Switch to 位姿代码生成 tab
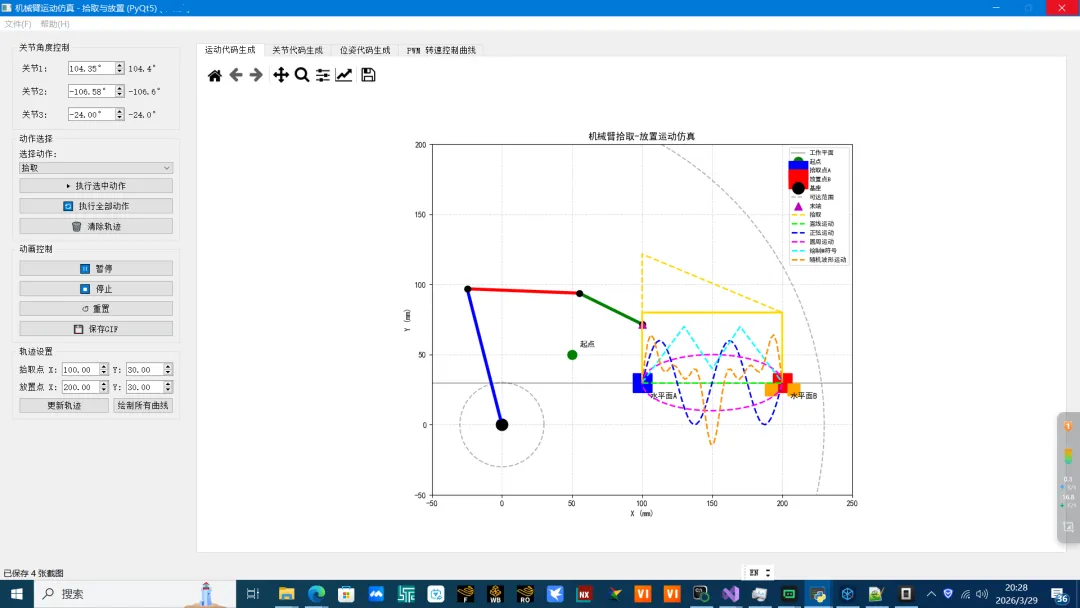 [x=365, y=50]
